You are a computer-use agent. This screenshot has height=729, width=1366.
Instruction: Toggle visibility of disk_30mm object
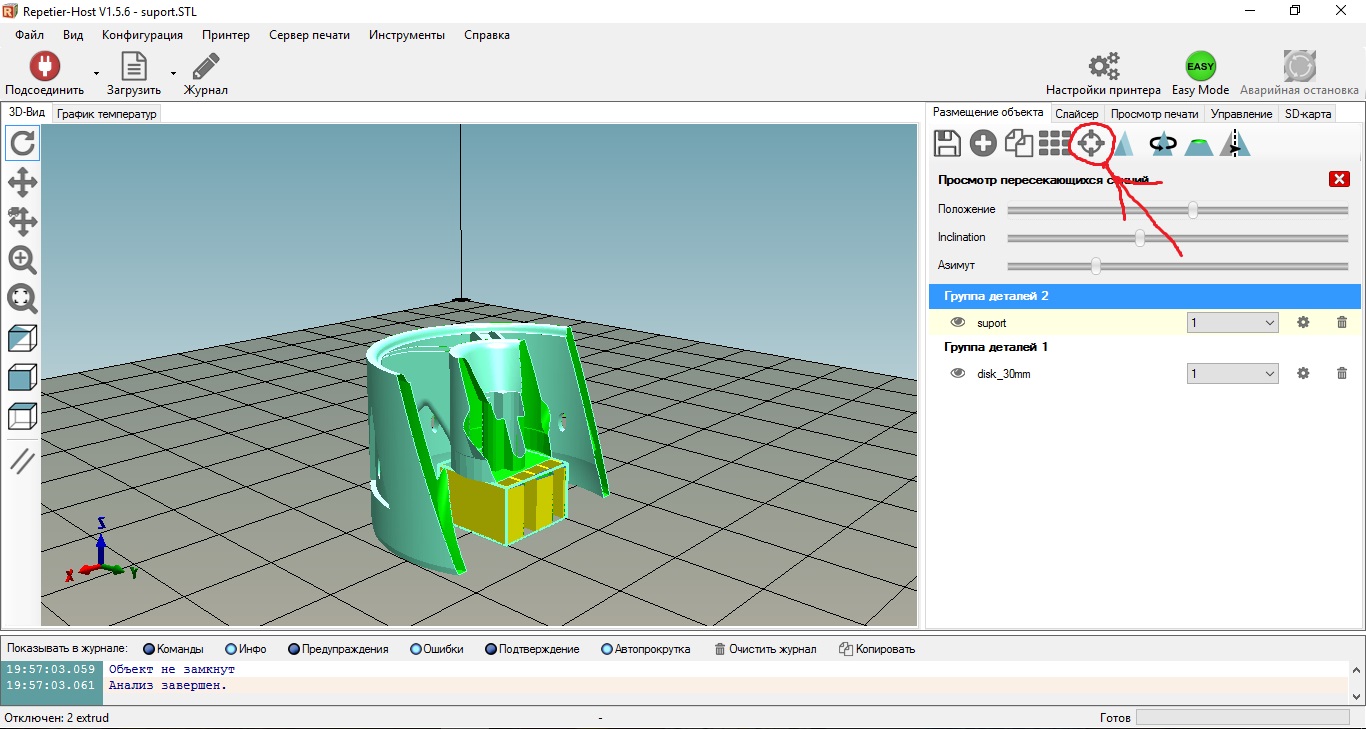tap(958, 373)
